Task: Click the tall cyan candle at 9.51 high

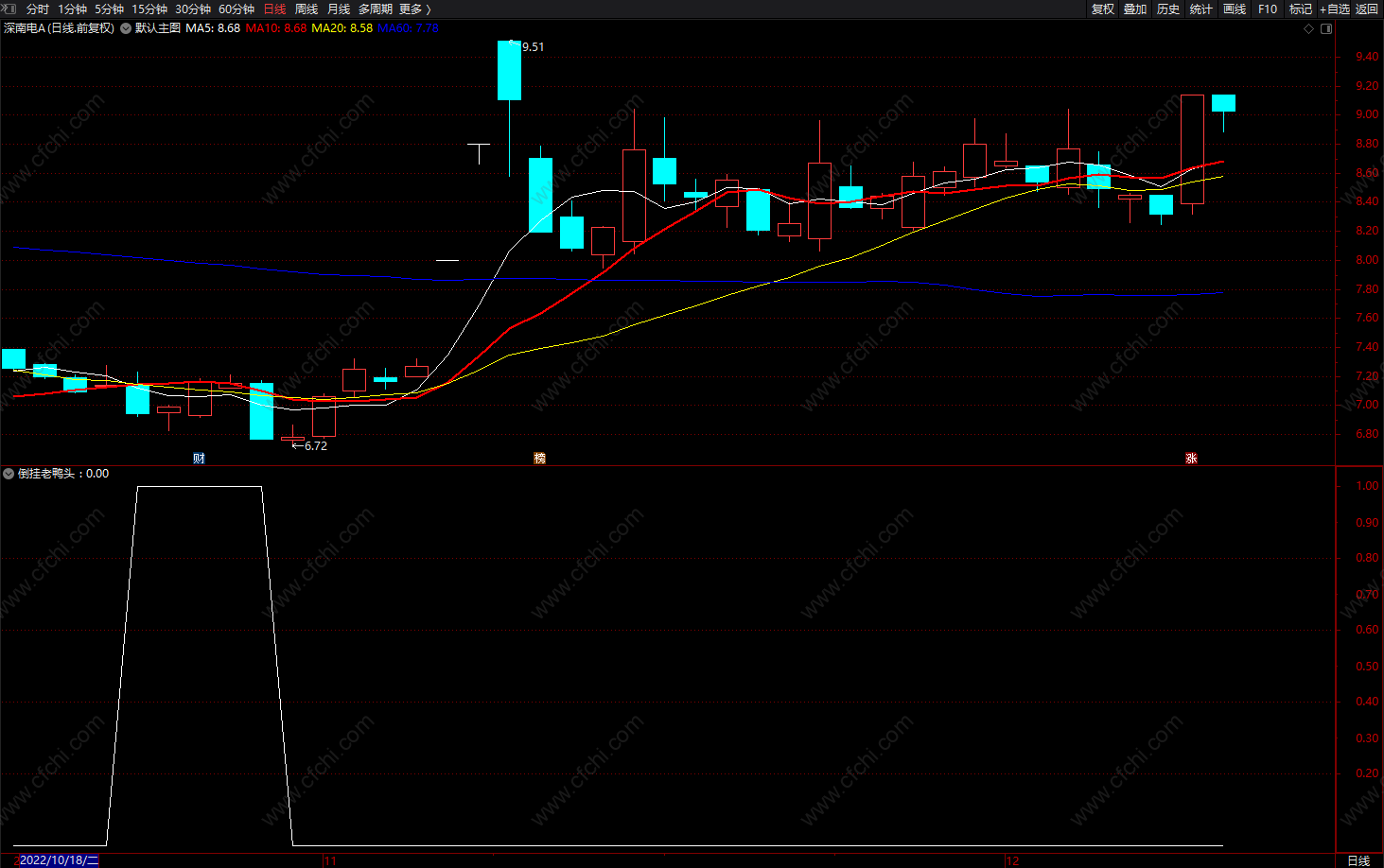Action: tap(510, 71)
